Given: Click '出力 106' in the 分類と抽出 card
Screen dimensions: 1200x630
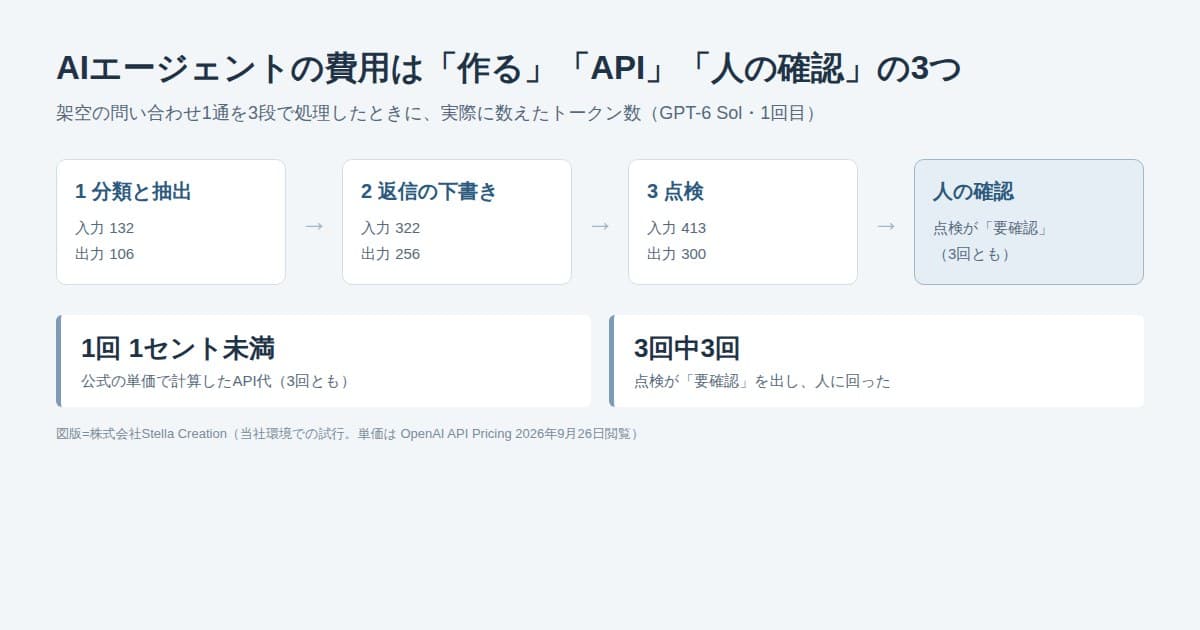Looking at the screenshot, I should point(104,254).
